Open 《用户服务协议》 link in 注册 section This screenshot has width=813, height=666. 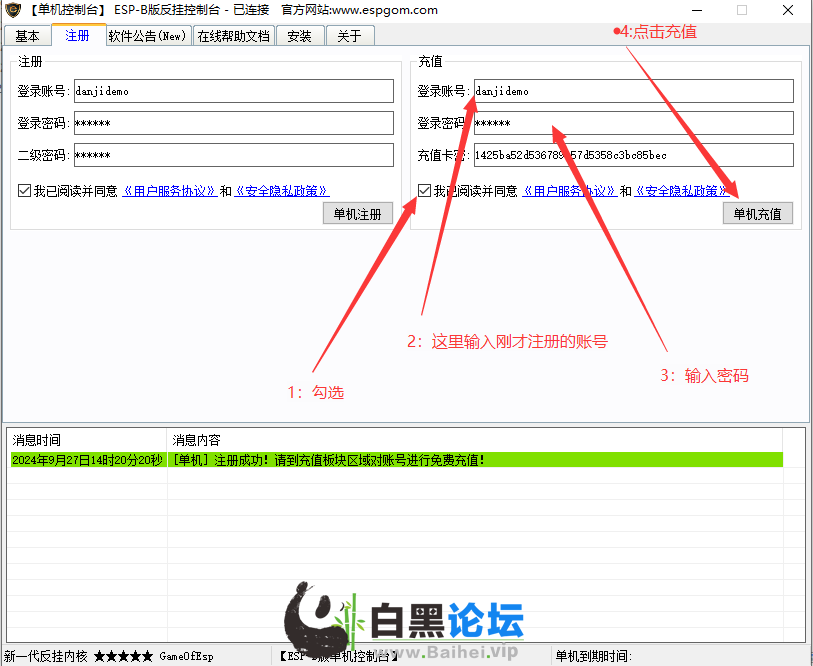(x=170, y=191)
